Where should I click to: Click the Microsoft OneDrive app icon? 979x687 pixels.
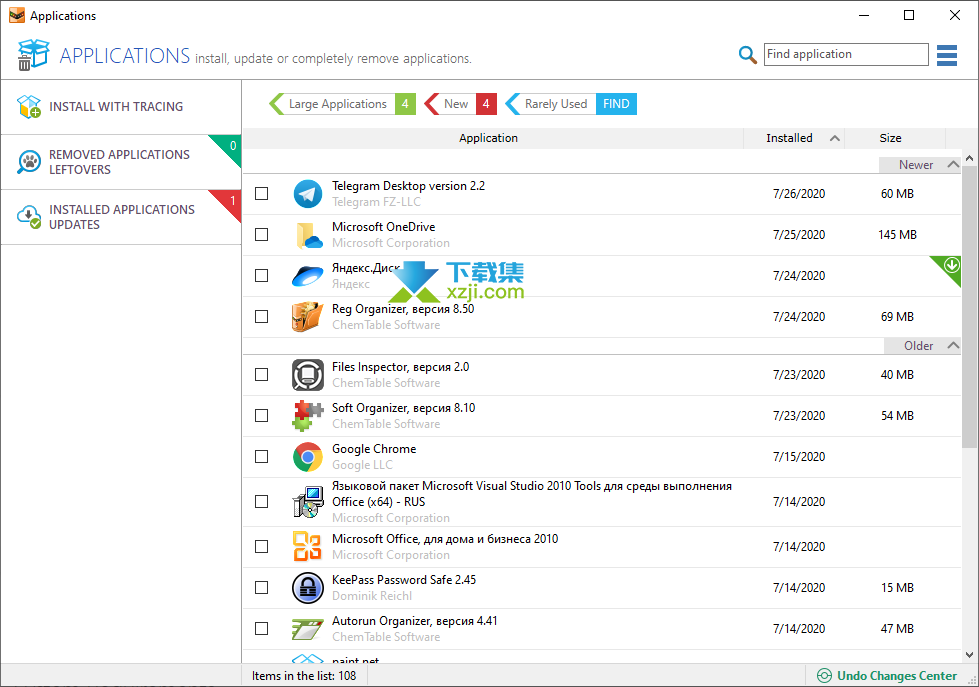(x=308, y=235)
